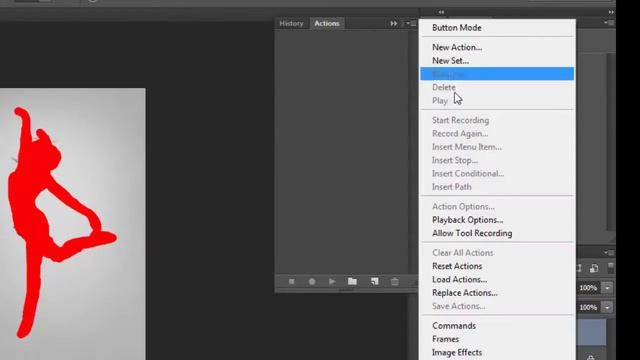640x360 pixels.
Task: Click upper 100% value field
Action: coord(588,288)
